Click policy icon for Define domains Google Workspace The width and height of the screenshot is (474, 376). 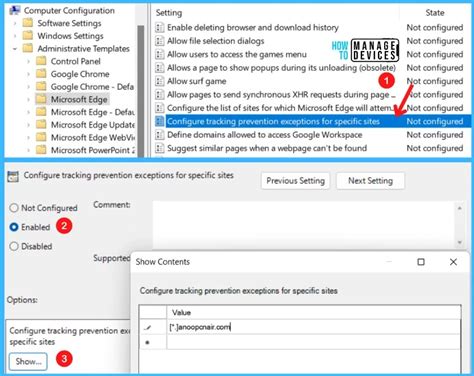(160, 135)
